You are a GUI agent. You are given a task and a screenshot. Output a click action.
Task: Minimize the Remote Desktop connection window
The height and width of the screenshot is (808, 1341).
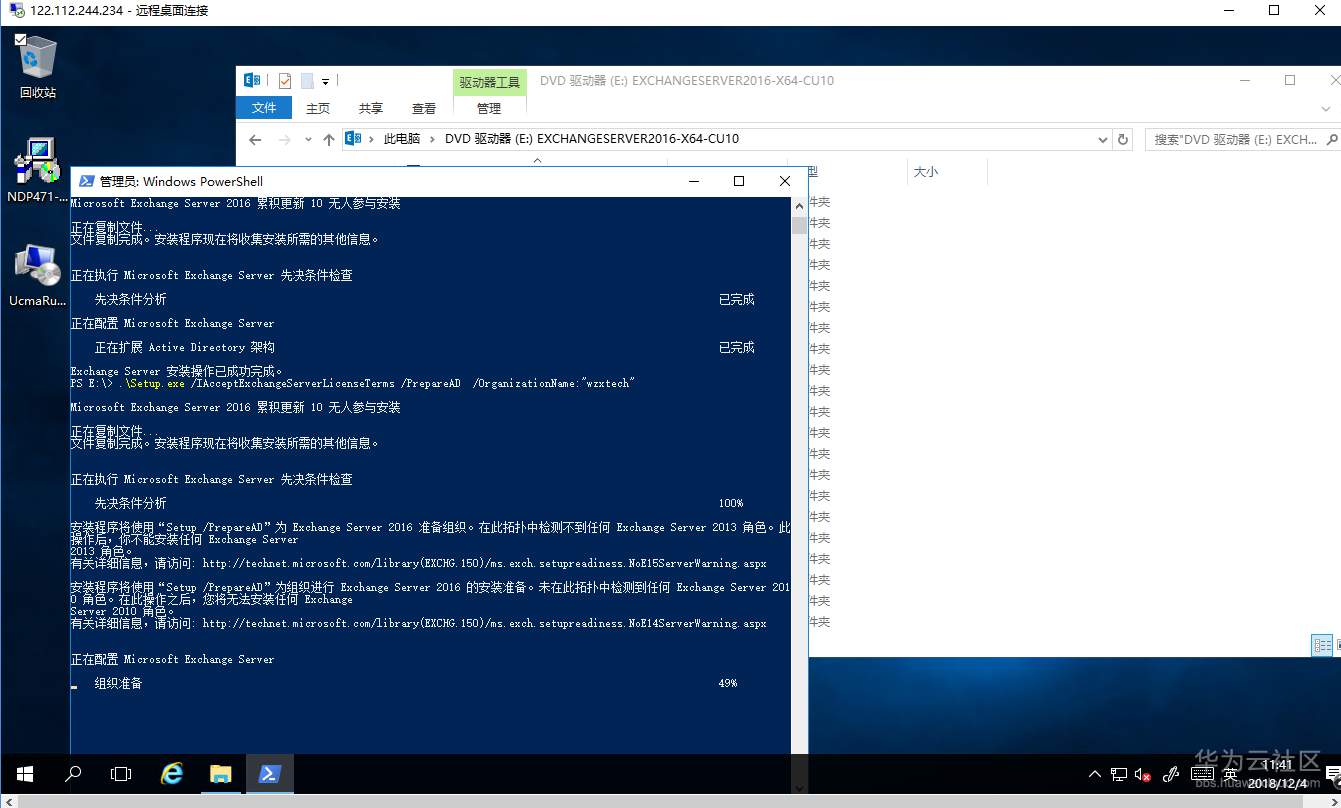[x=1229, y=11]
